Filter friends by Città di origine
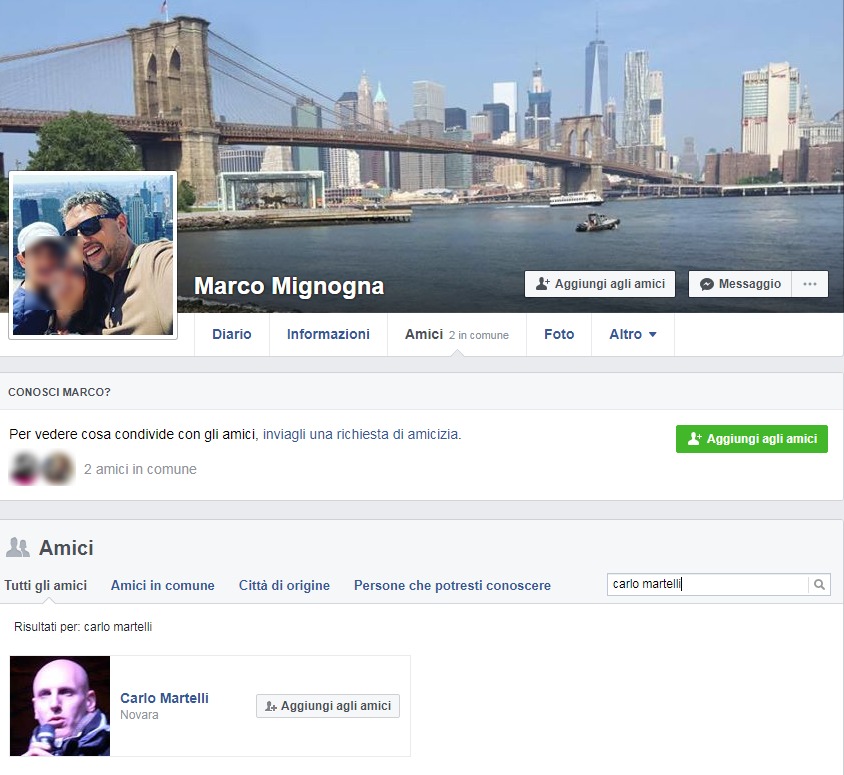Viewport: 844px width, 775px height. pyautogui.click(x=284, y=586)
